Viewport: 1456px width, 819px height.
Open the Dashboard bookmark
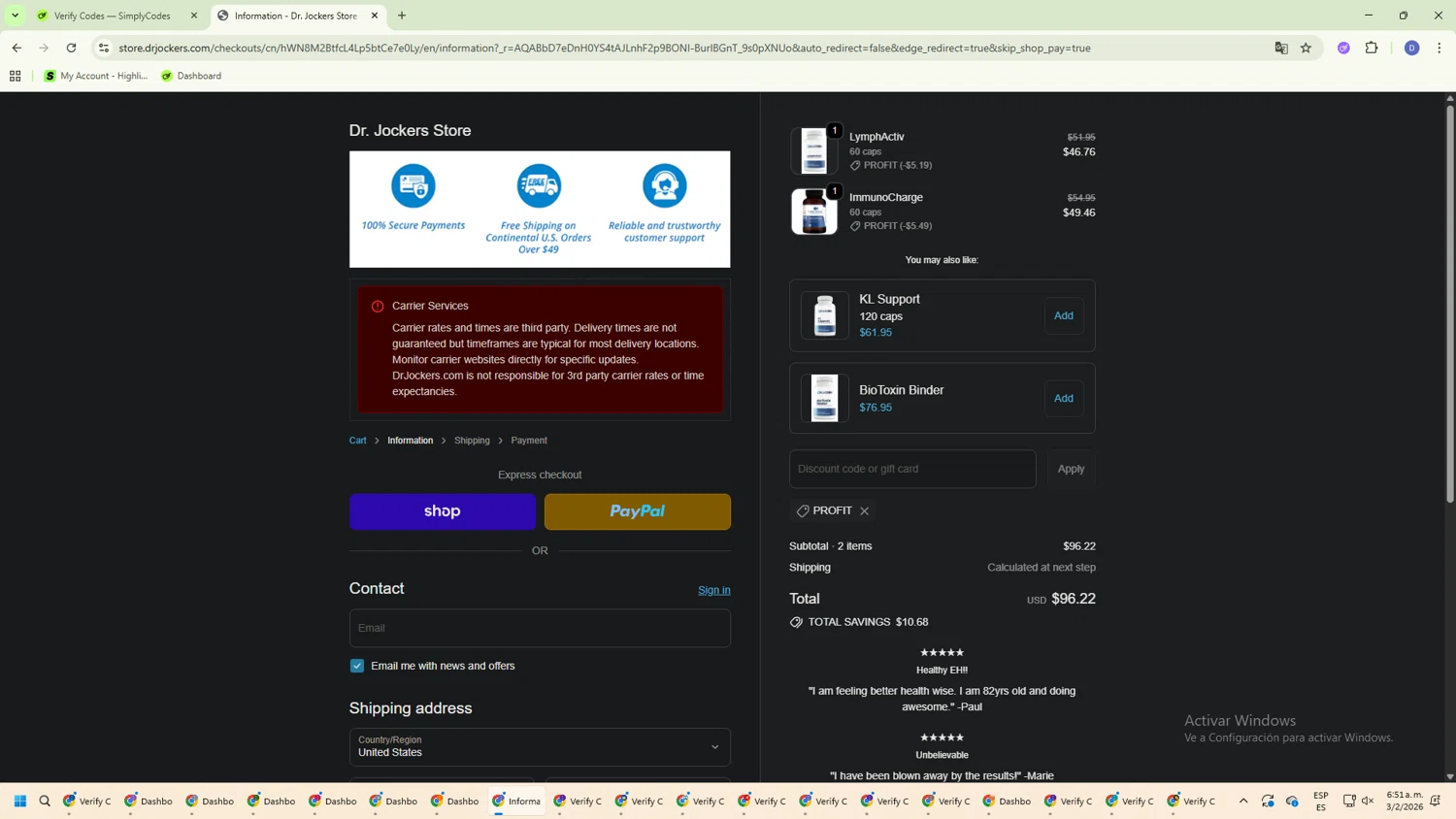tap(191, 76)
